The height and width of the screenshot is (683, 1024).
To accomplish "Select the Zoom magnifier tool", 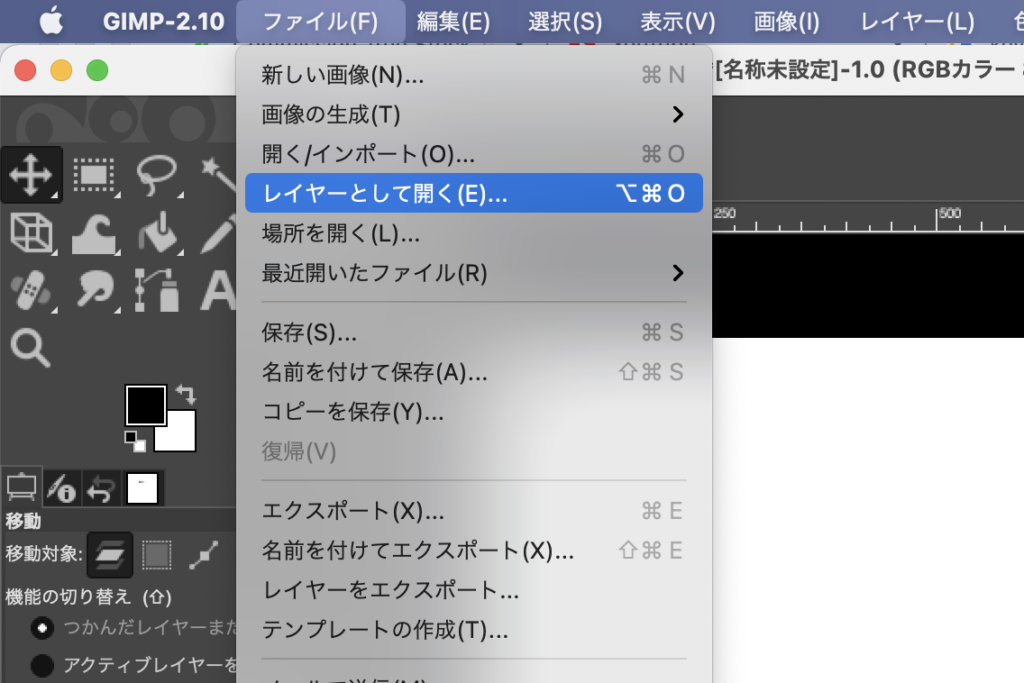I will (31, 348).
